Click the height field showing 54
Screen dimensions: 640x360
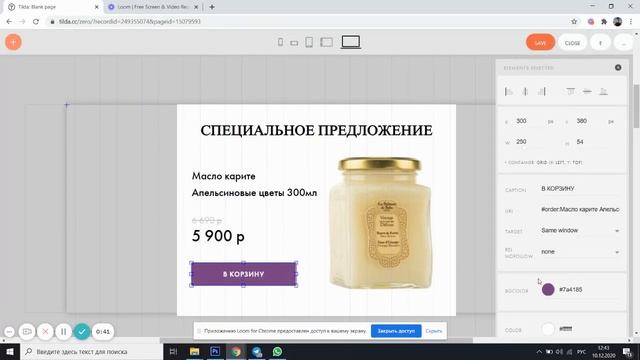point(590,142)
